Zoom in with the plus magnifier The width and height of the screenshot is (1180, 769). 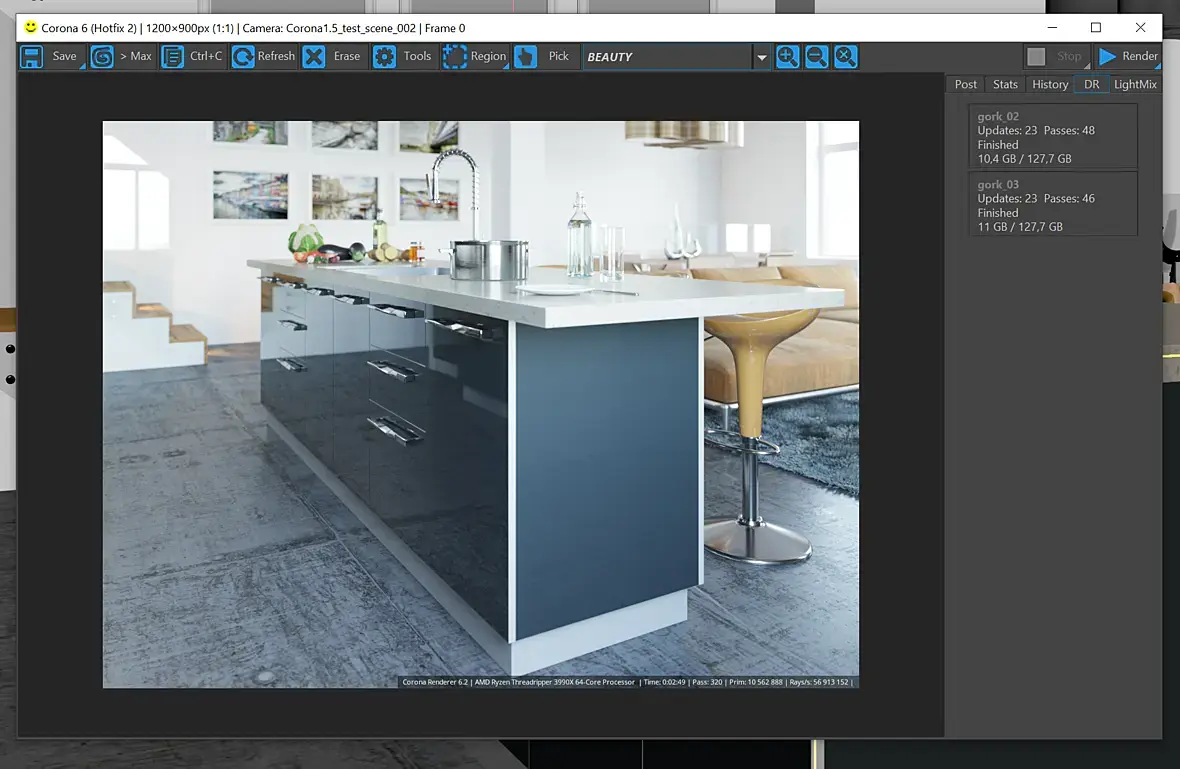click(x=787, y=56)
